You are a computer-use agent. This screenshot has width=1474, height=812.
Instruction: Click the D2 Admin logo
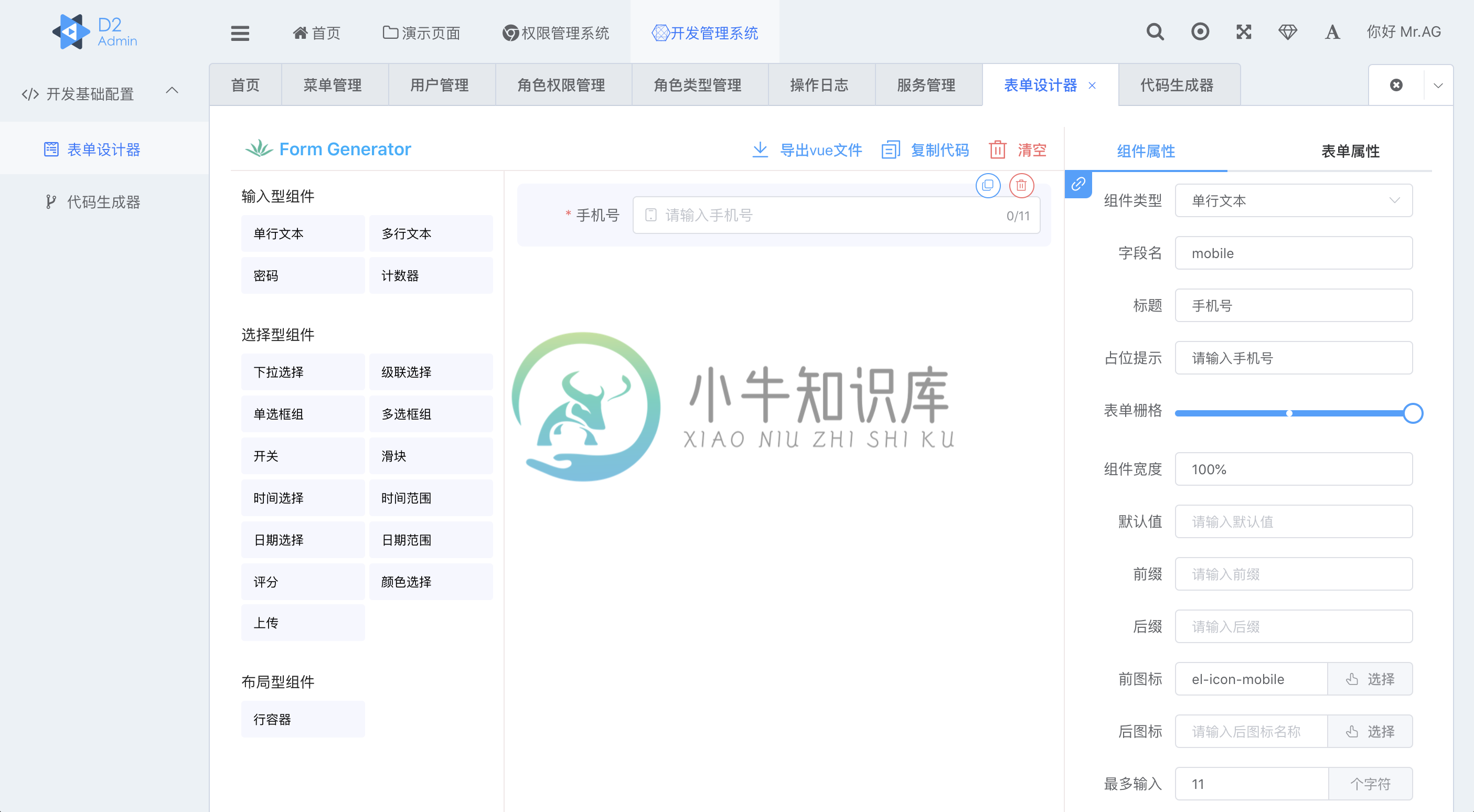click(95, 32)
